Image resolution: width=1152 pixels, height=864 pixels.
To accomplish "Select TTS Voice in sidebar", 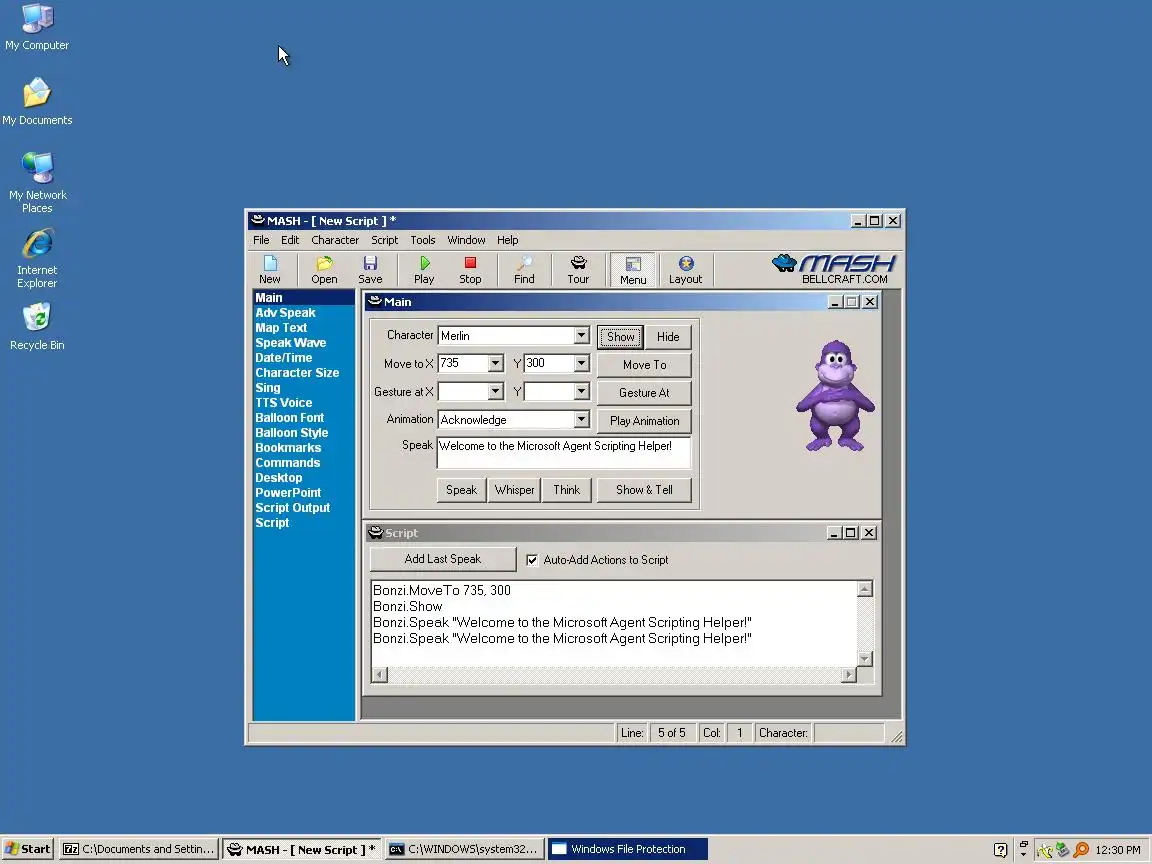I will click(284, 403).
